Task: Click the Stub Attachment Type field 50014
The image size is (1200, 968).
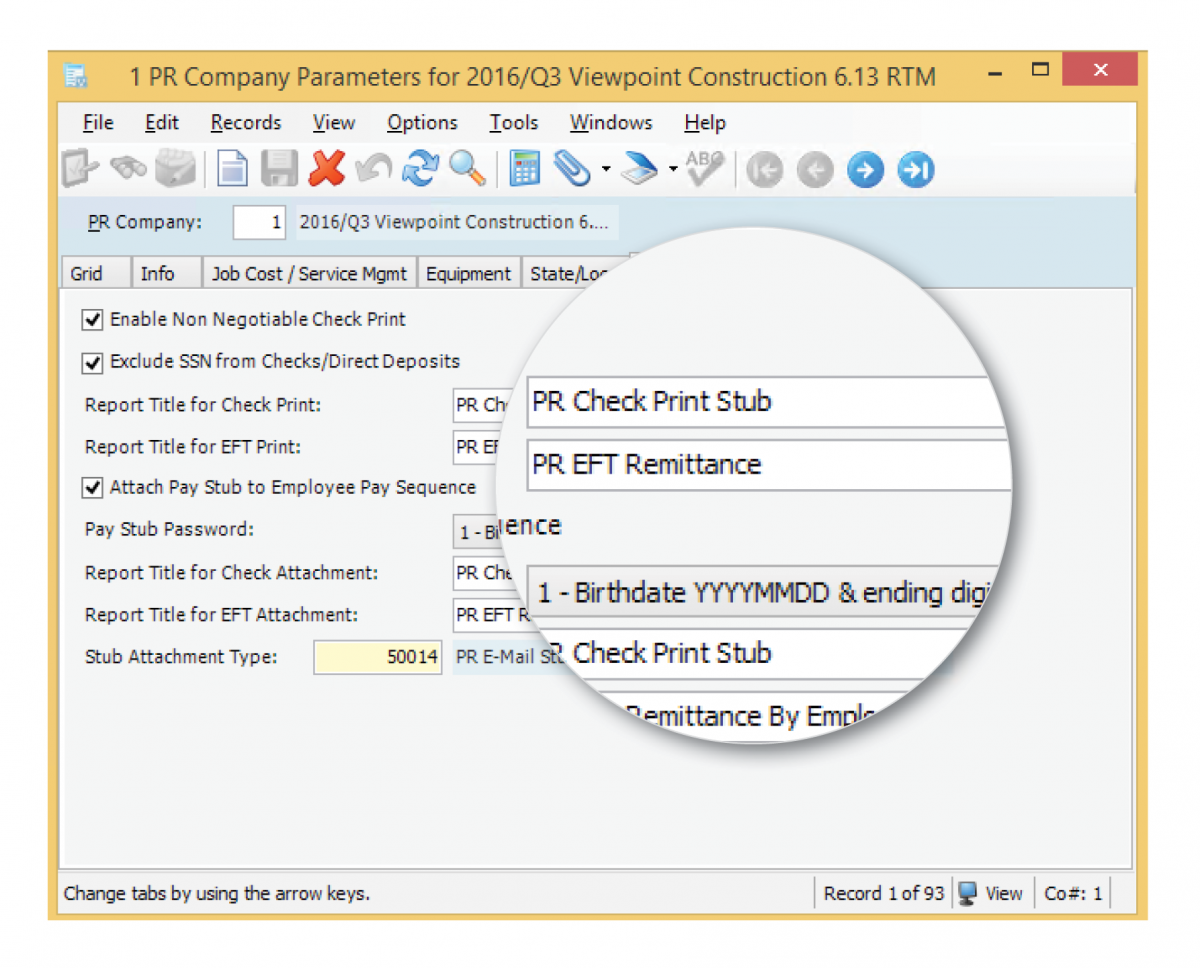Action: [378, 657]
